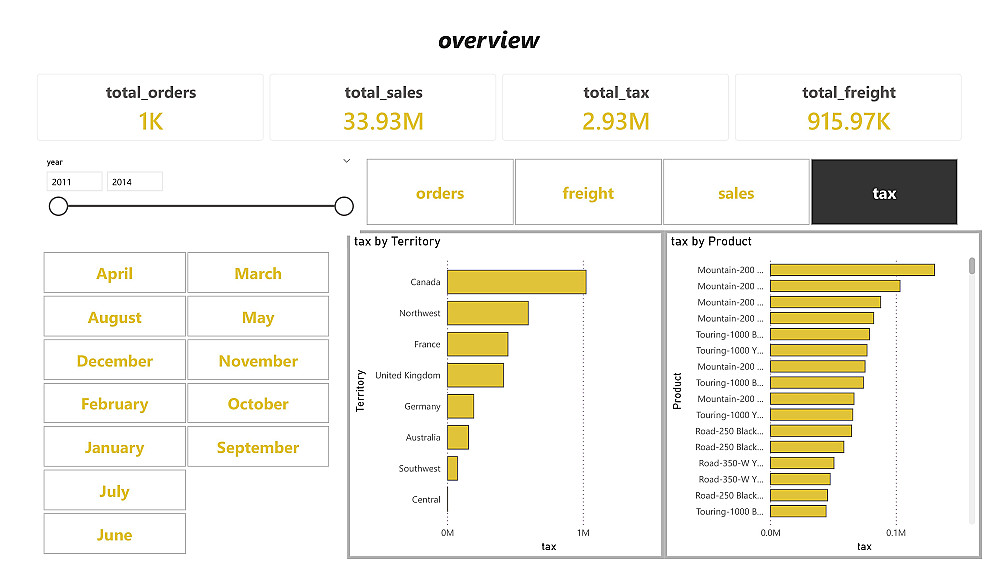
Task: Select the left handle of year slider
Action: [58, 206]
